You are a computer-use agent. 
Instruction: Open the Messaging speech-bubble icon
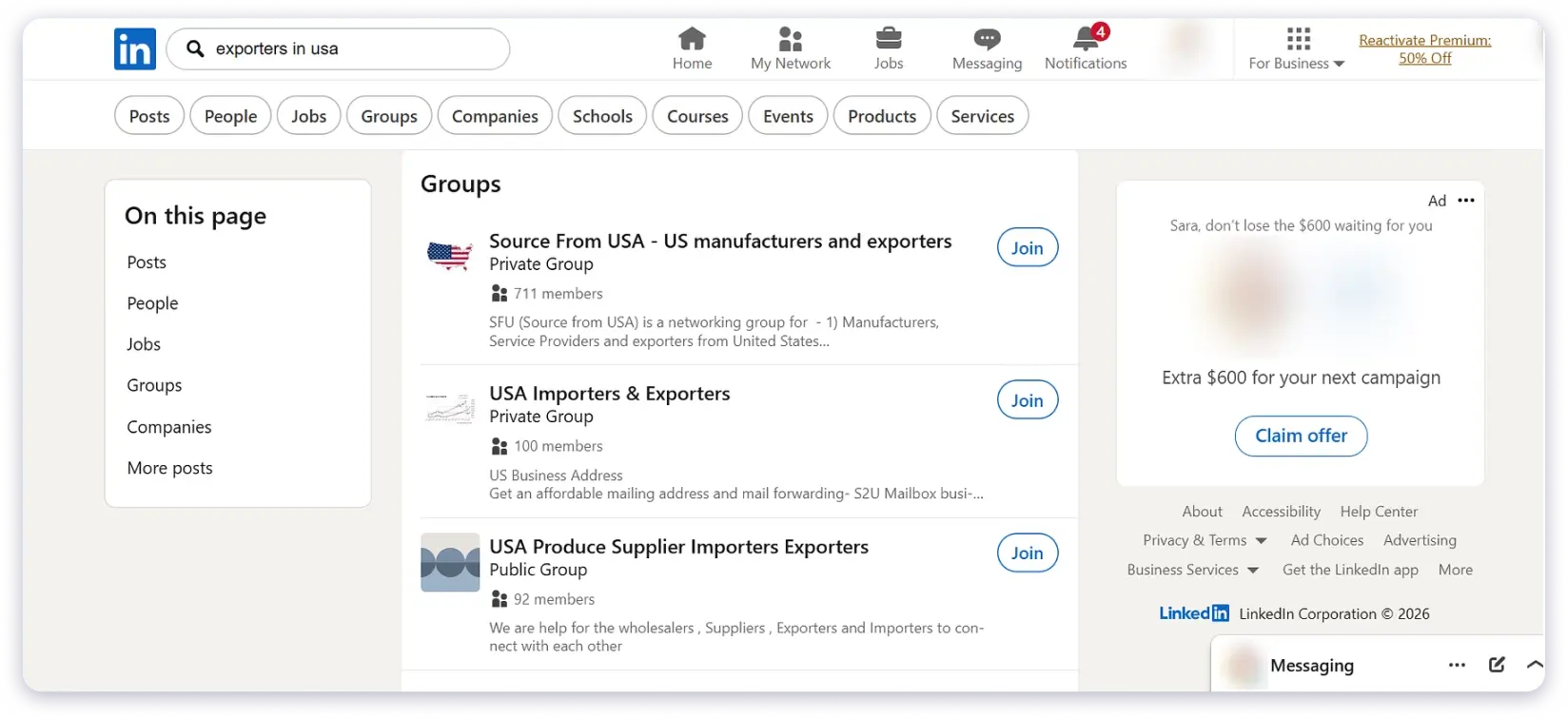(987, 39)
